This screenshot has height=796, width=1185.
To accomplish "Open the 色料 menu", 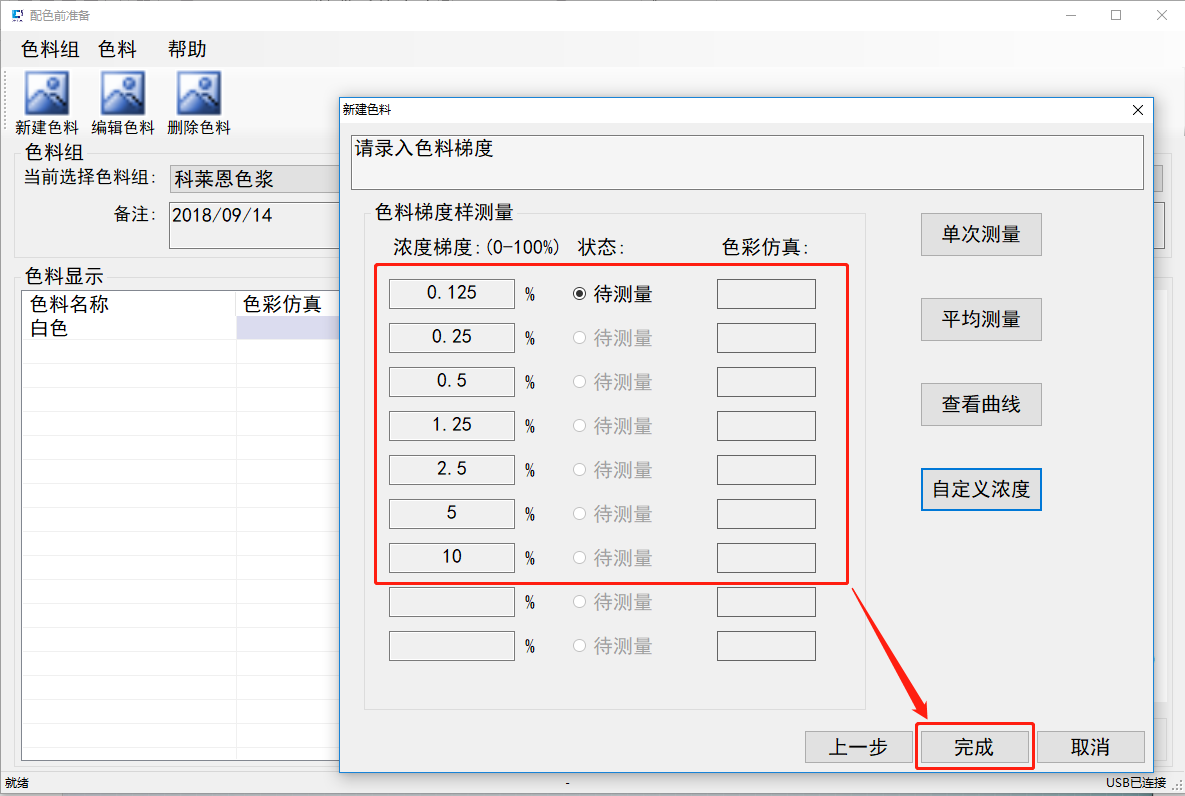I will [117, 49].
